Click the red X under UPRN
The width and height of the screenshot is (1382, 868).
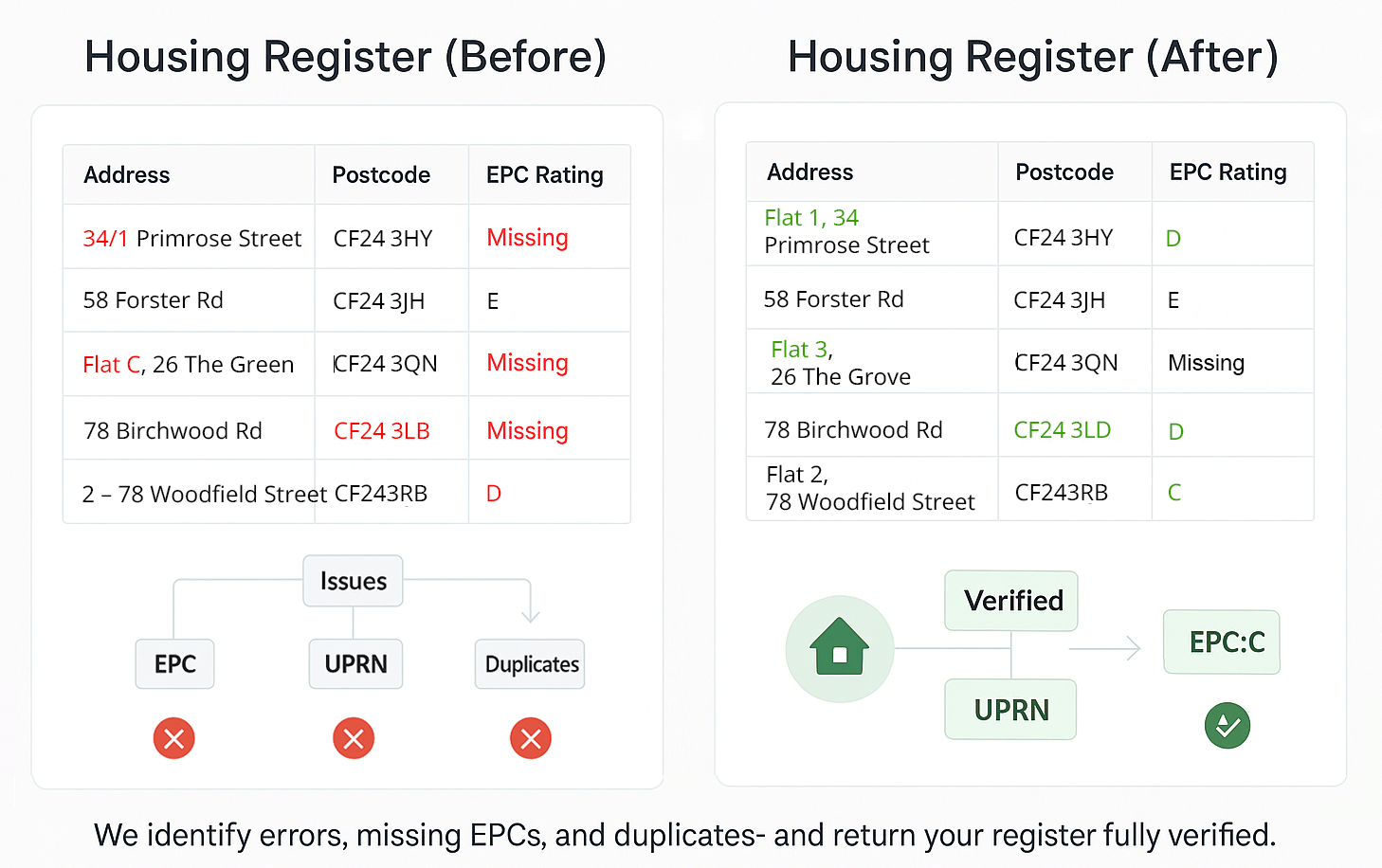click(354, 738)
